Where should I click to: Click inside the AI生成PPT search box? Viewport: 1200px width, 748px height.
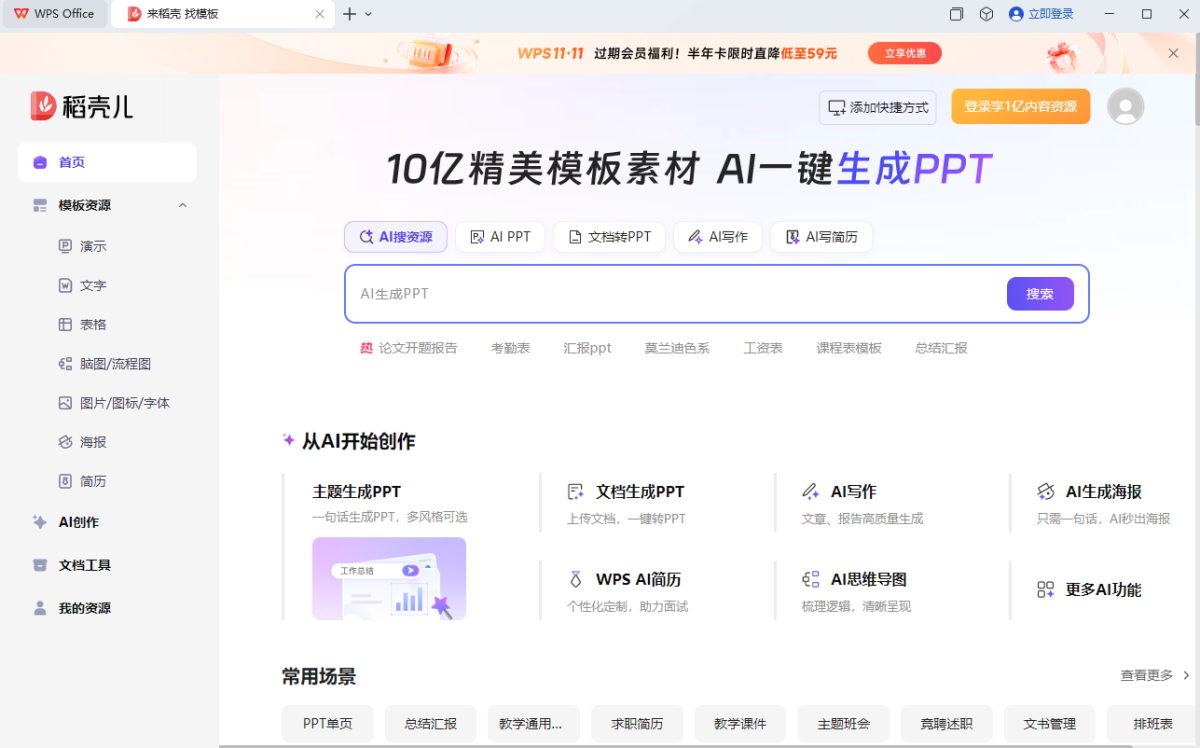click(650, 293)
